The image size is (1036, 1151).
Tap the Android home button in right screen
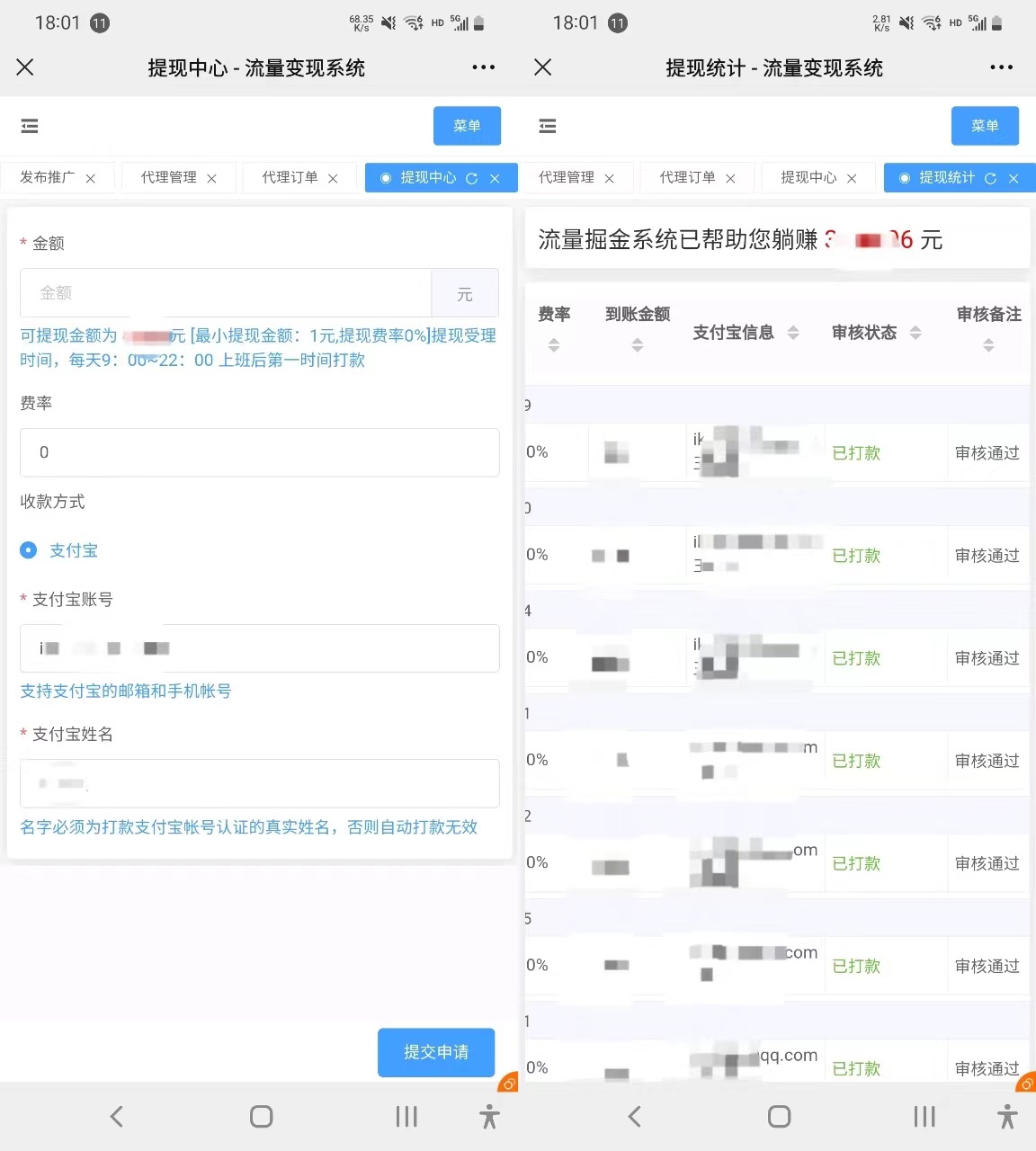click(780, 1117)
